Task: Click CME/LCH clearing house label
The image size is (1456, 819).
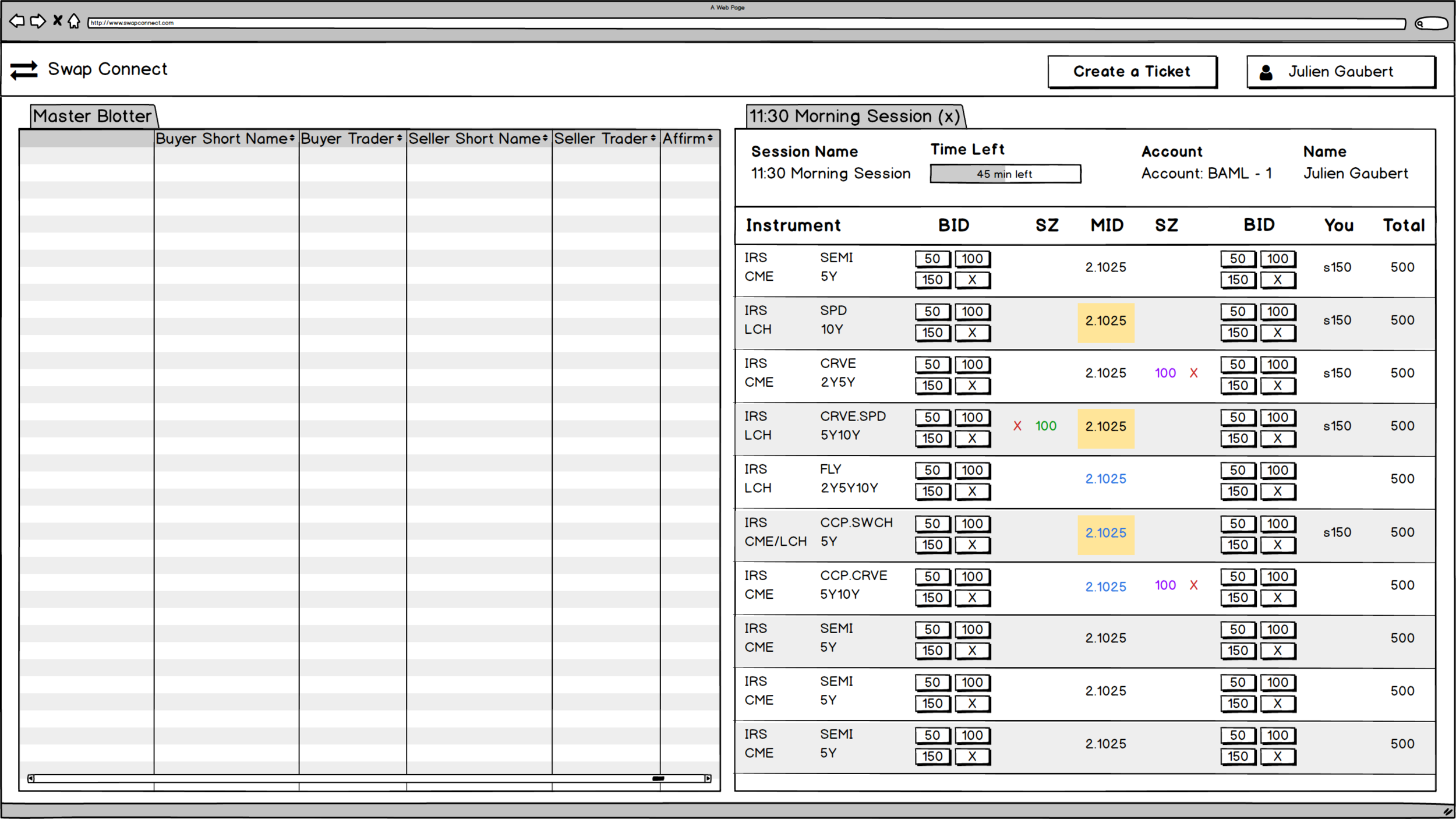Action: (x=776, y=542)
